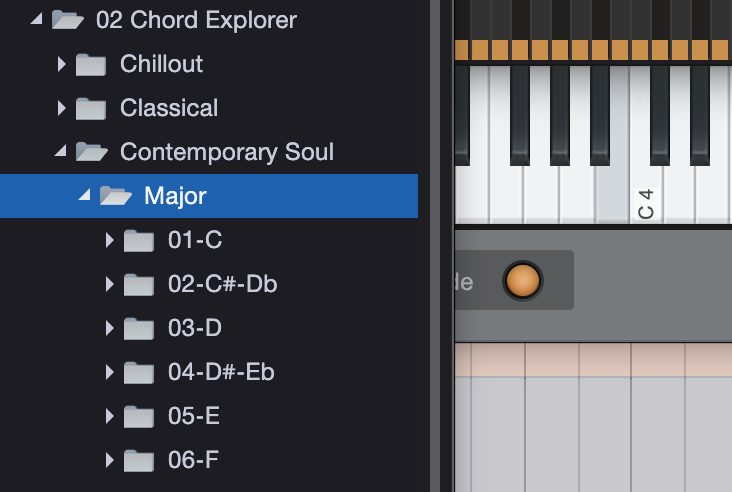The image size is (732, 492).
Task: Click the Classical folder icon
Action: click(91, 108)
